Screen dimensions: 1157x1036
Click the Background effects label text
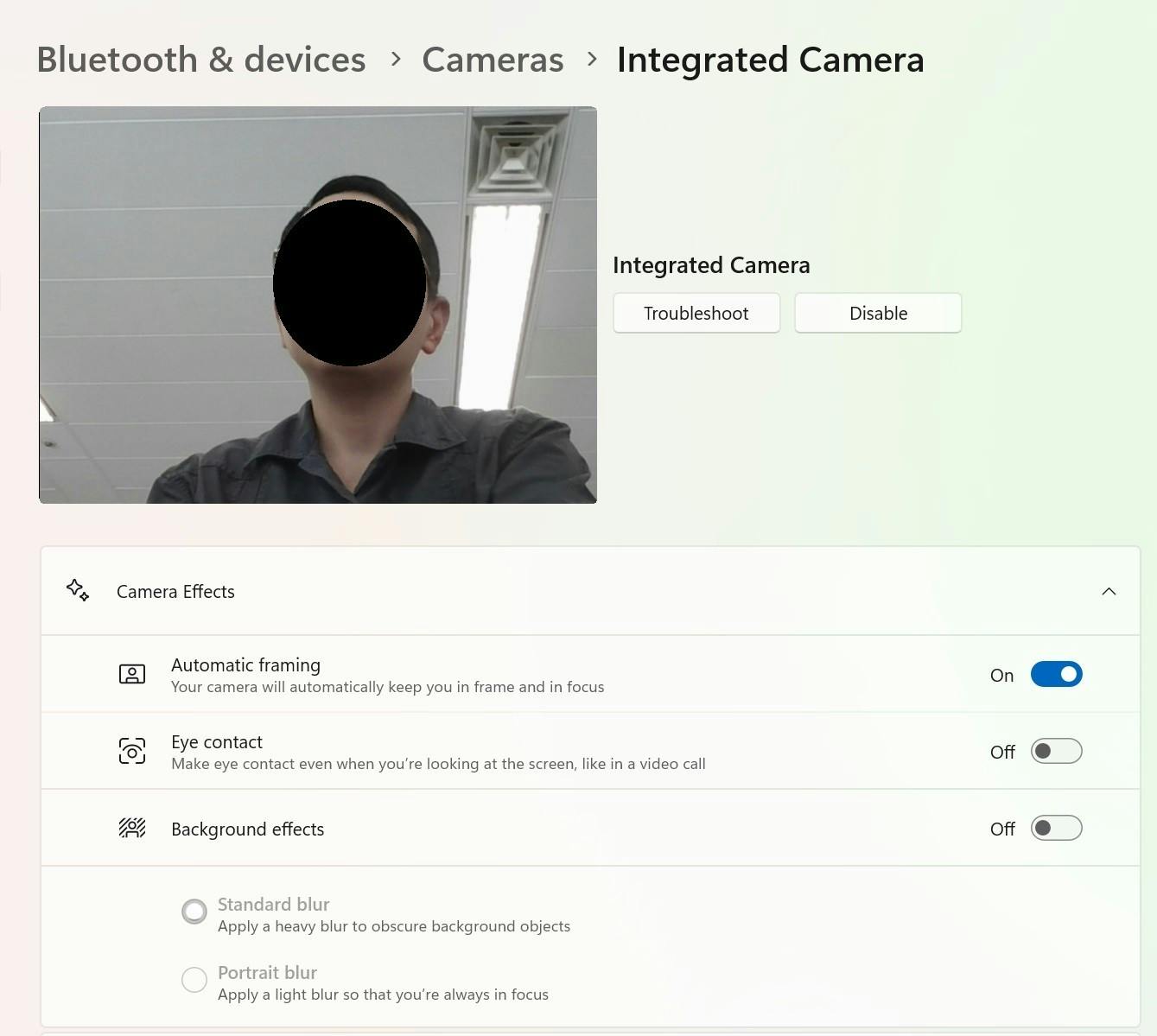248,829
